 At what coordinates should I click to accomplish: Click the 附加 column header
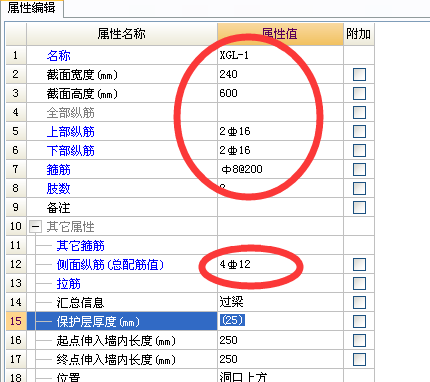coord(359,34)
